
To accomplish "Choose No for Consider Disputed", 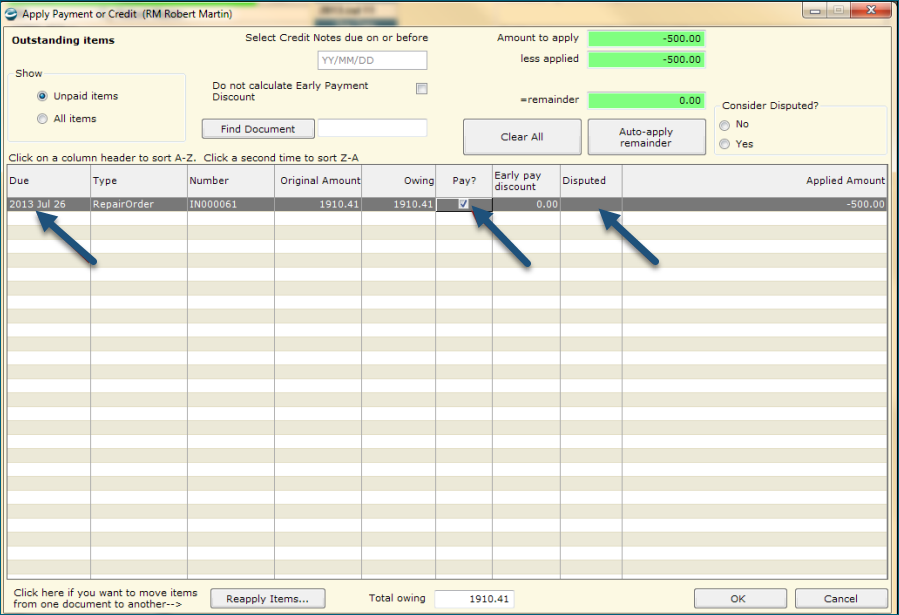I will [725, 125].
